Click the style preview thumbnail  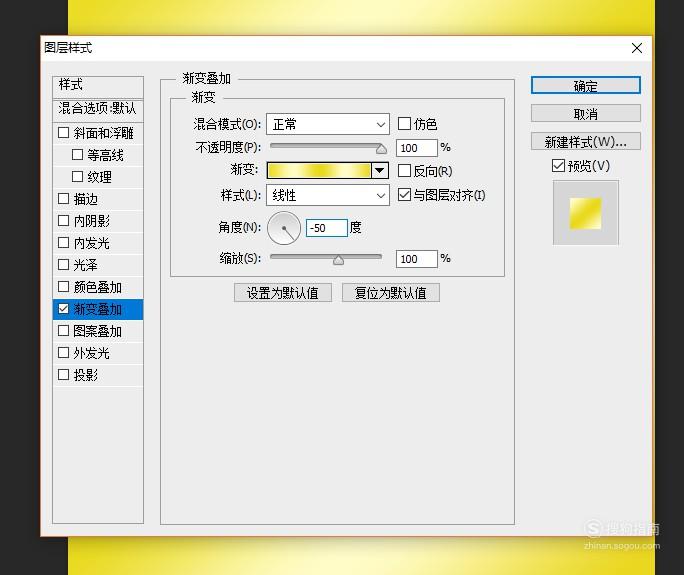(585, 213)
